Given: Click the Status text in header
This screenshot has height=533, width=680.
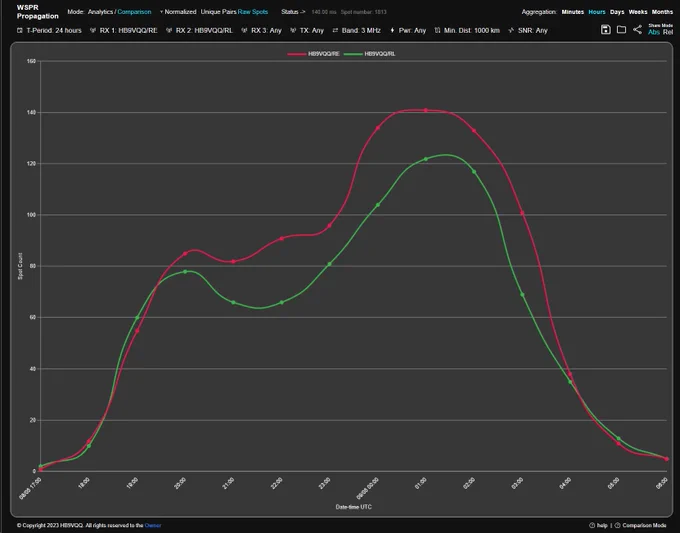Looking at the screenshot, I should coord(293,12).
